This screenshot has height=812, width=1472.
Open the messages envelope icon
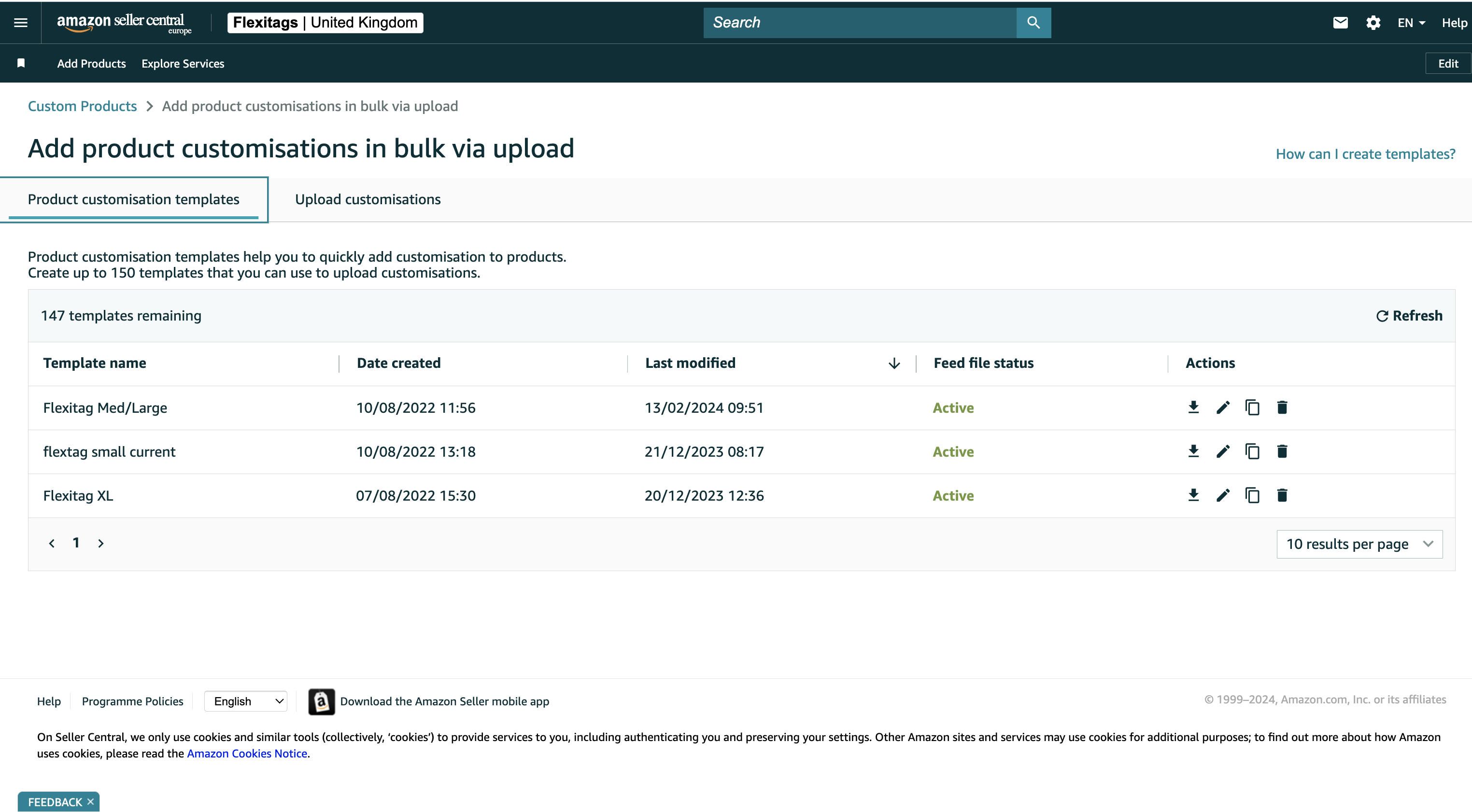point(1340,23)
